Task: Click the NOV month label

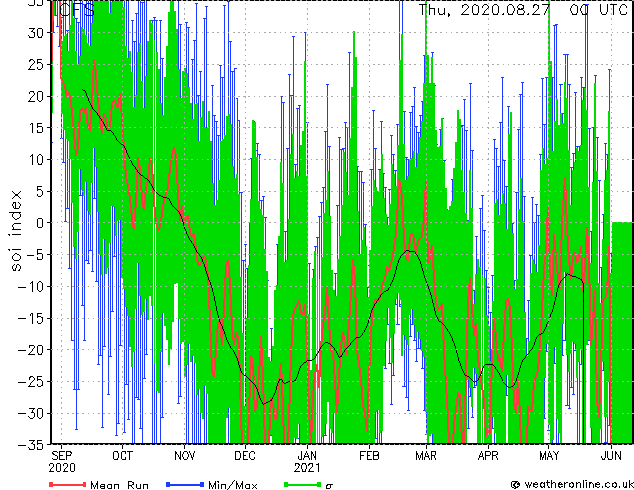Action: tap(184, 455)
